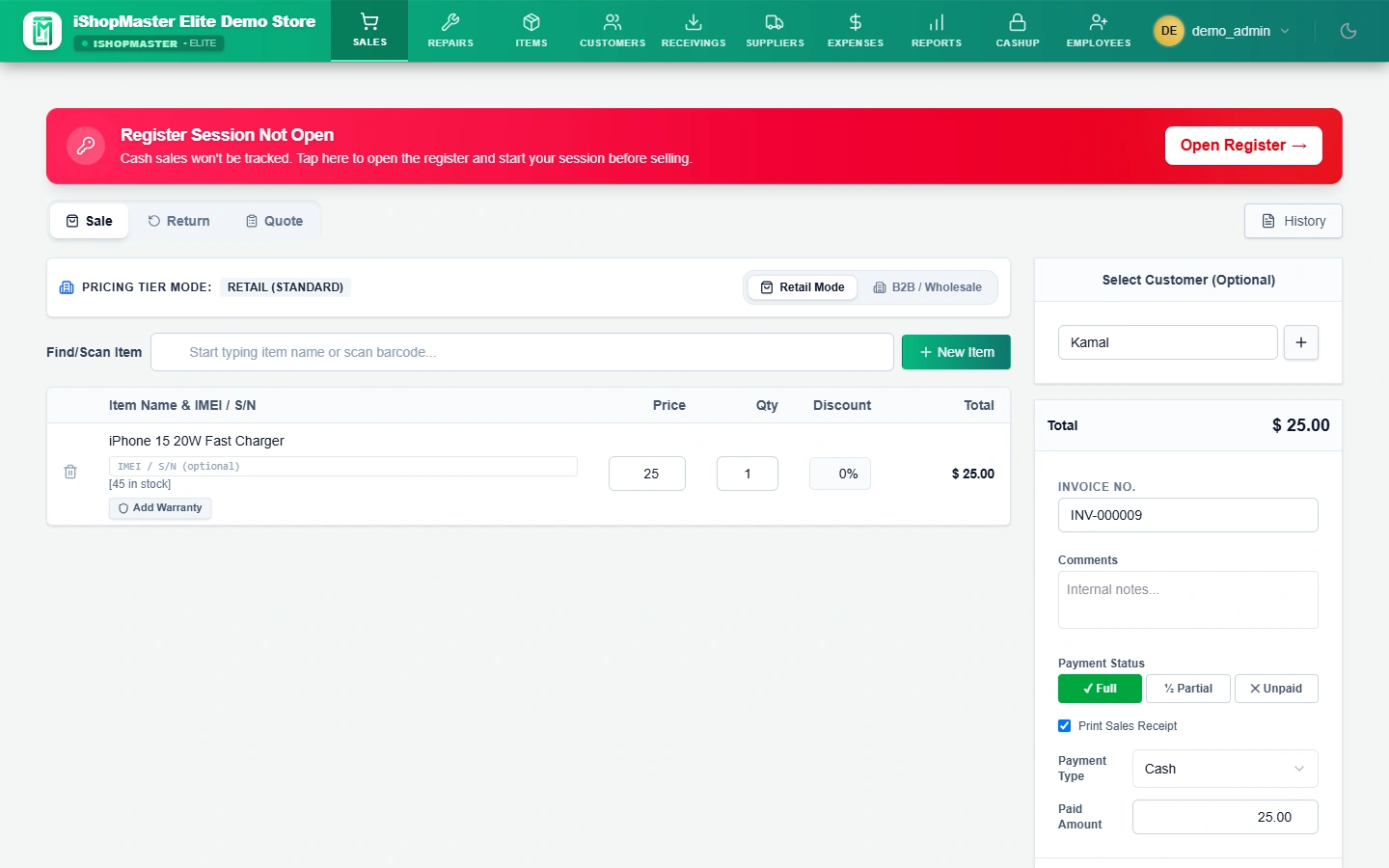Image resolution: width=1389 pixels, height=868 pixels.
Task: Switch to B2B / Wholesale pricing
Action: [x=927, y=287]
